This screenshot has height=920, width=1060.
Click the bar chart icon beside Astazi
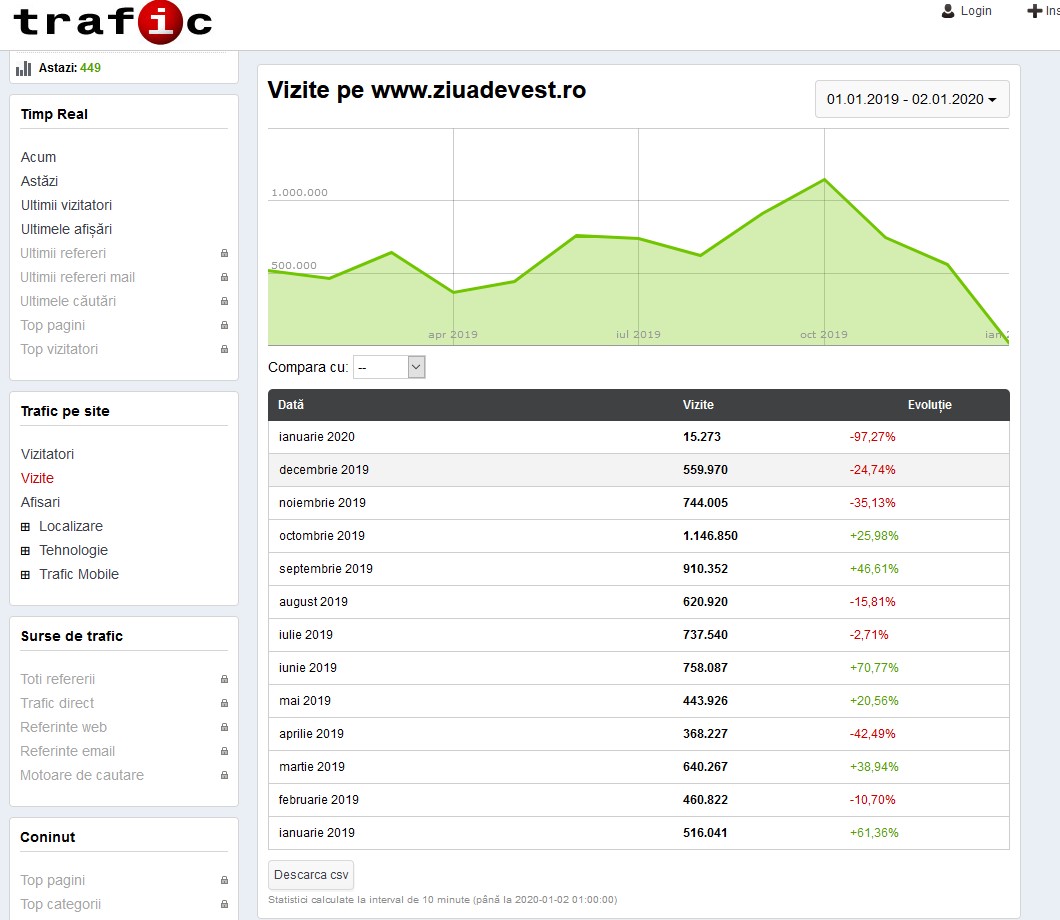(24, 68)
